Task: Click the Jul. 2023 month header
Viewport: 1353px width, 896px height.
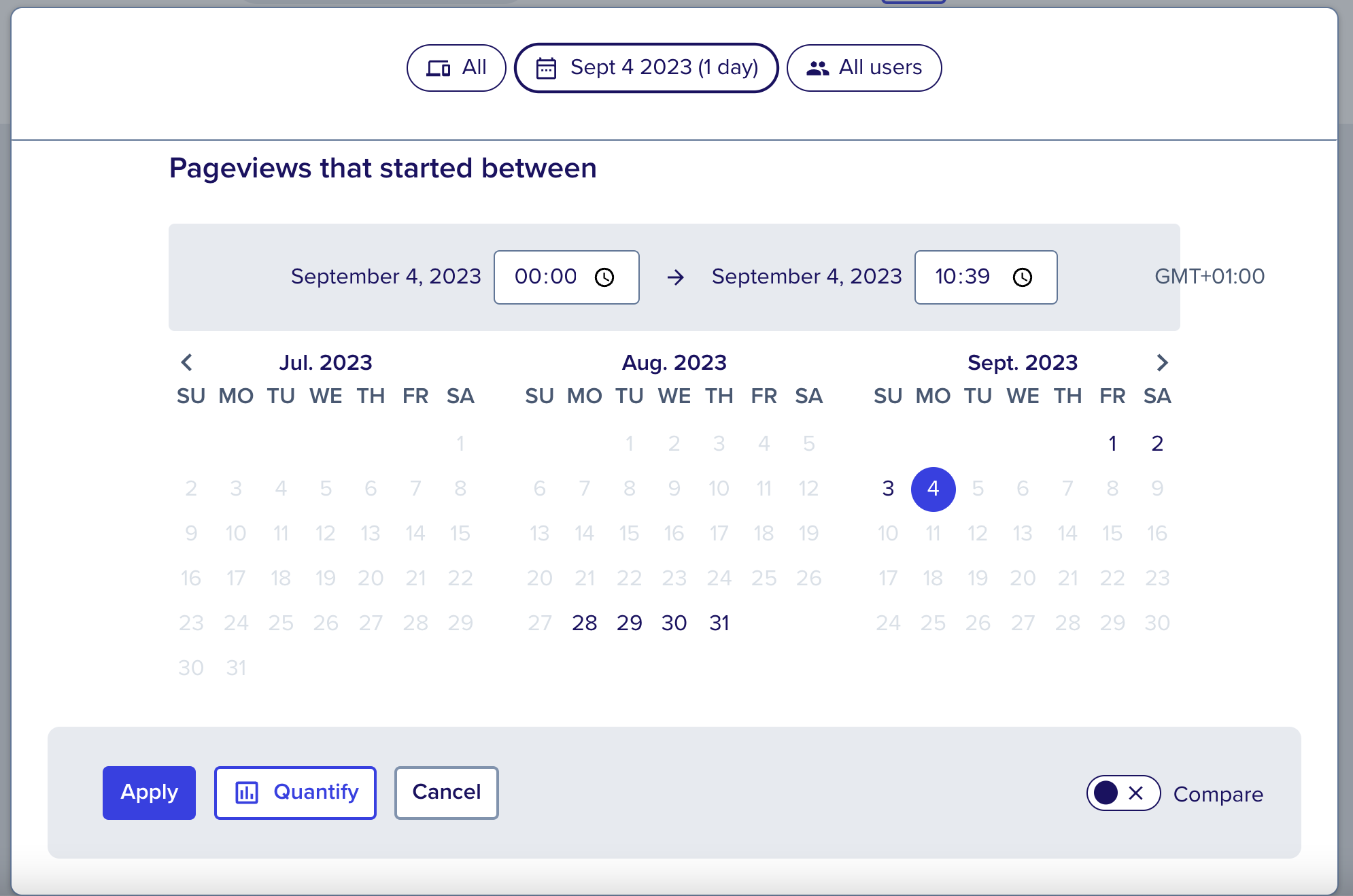Action: [326, 362]
